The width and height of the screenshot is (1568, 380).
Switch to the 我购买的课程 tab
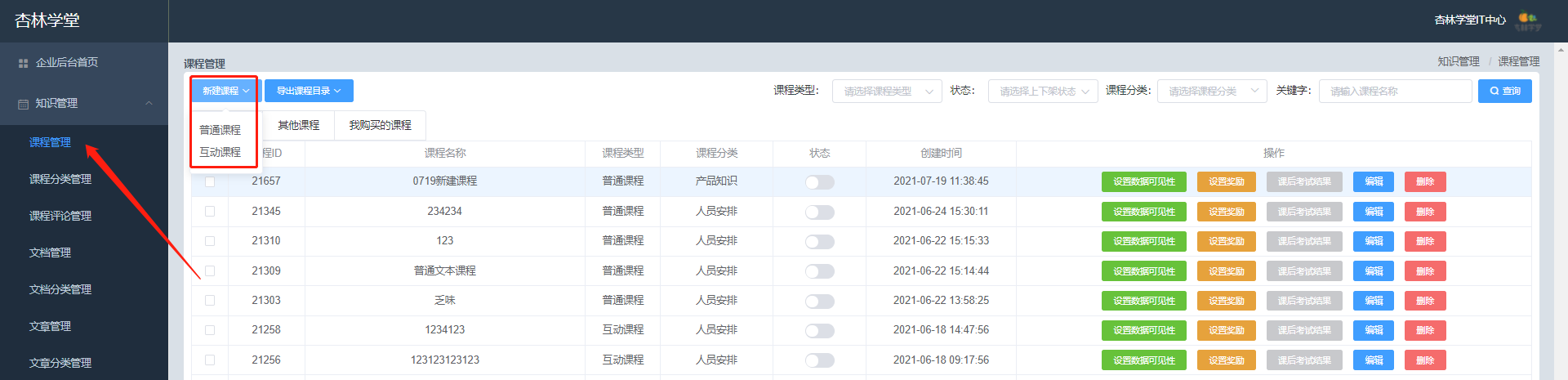point(381,125)
